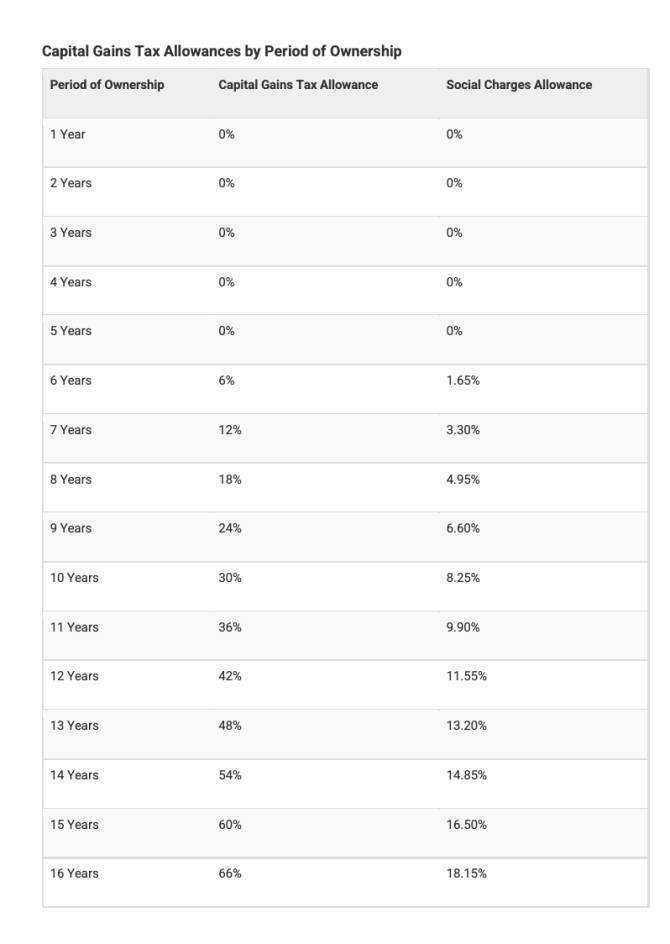This screenshot has height=944, width=670.
Task: Click the Period of Ownership column header
Action: [x=107, y=85]
